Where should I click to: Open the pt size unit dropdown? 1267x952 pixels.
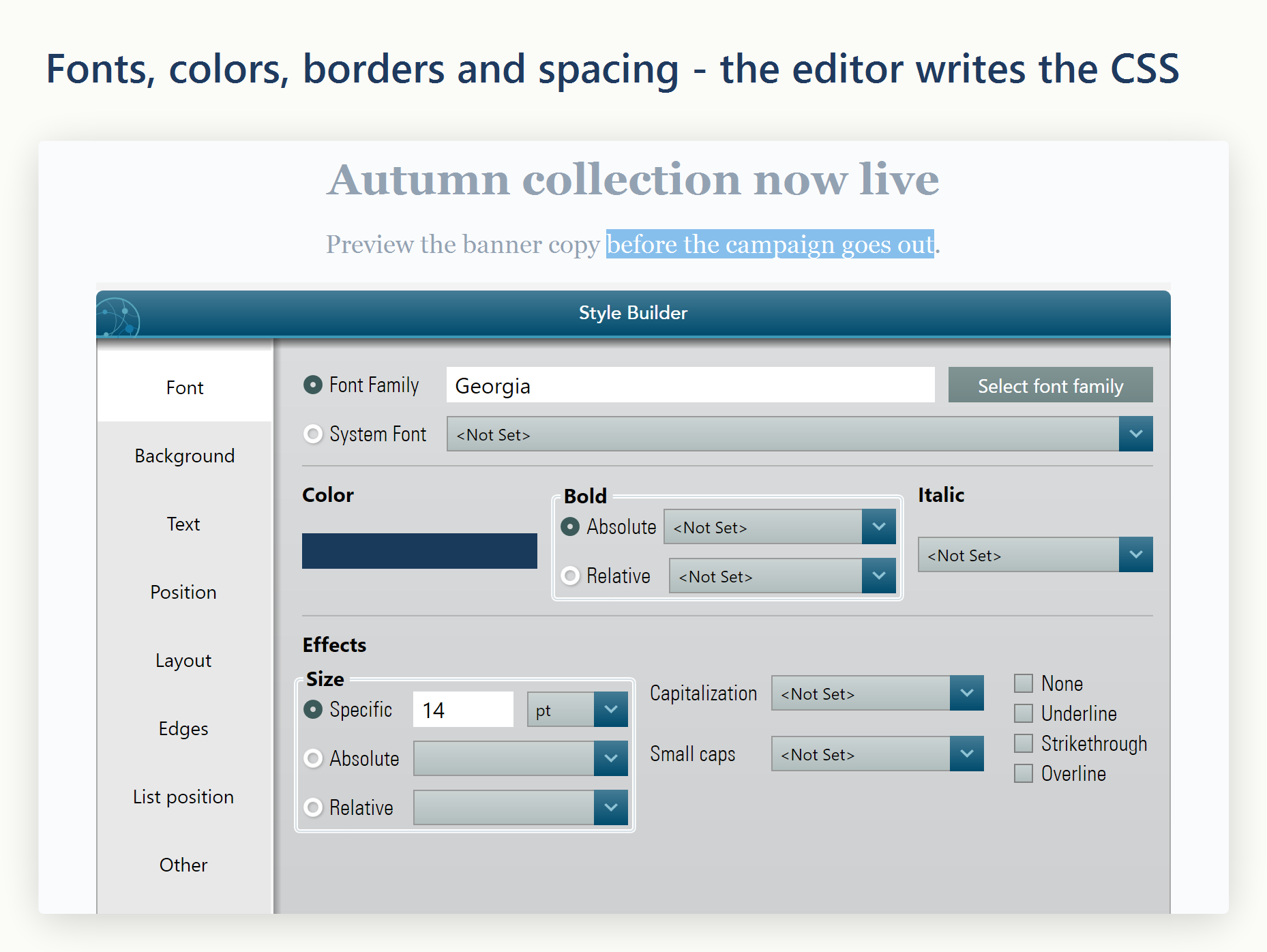[x=578, y=710]
